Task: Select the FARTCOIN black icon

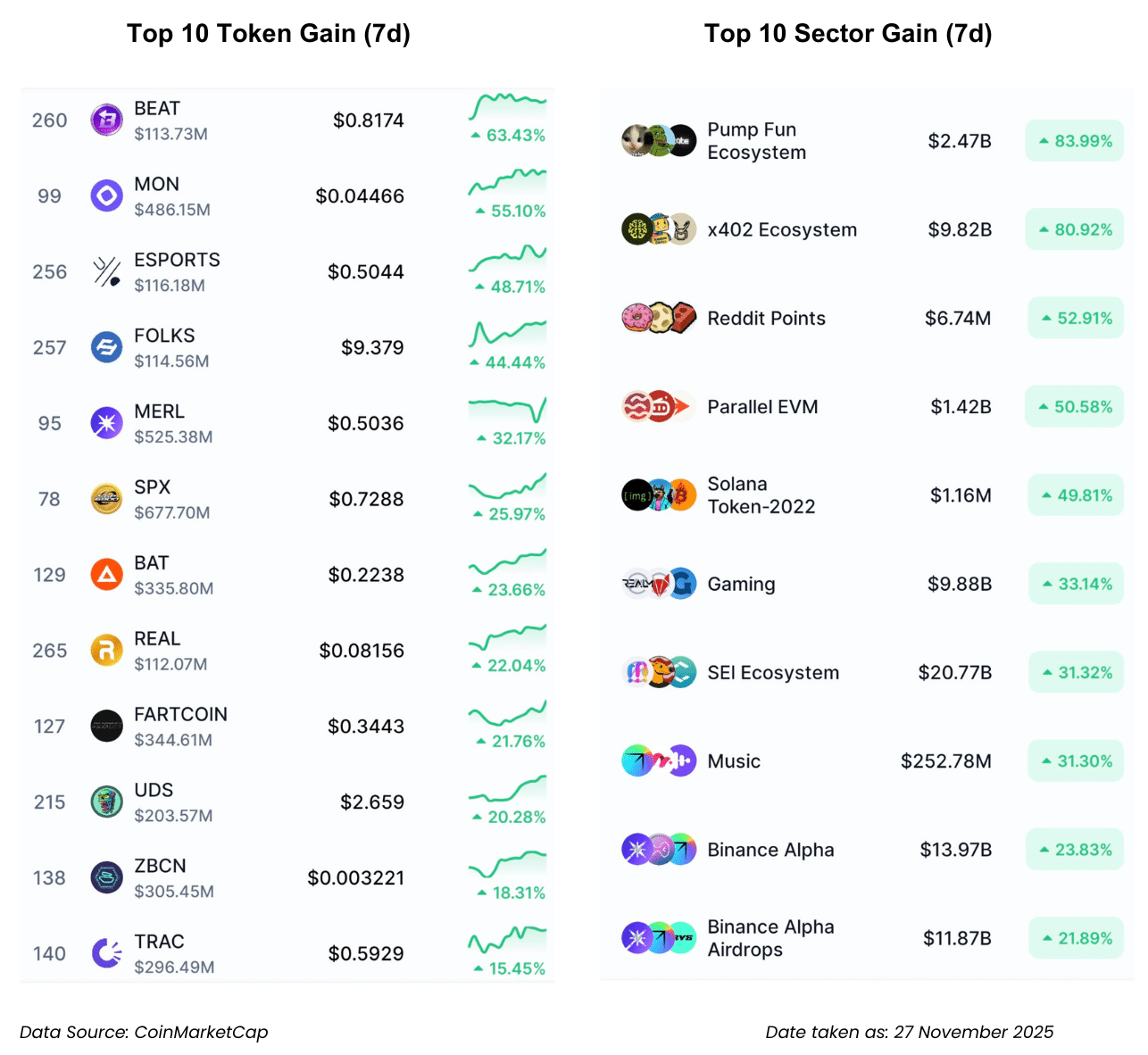Action: pyautogui.click(x=107, y=727)
